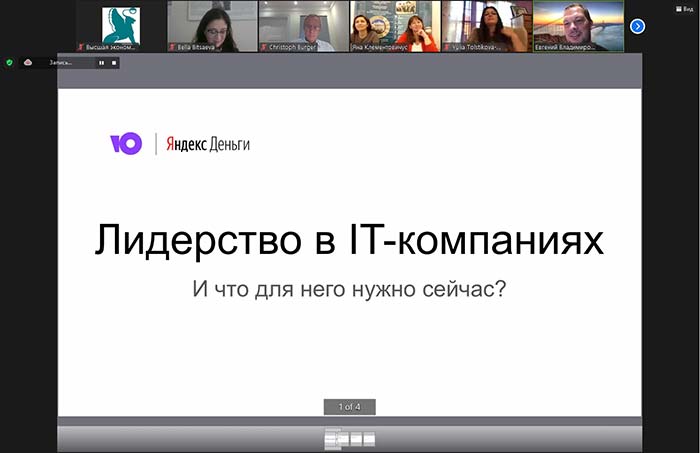Click the green encryption shield icon
Viewport: 700px width, 453px height.
click(9, 63)
